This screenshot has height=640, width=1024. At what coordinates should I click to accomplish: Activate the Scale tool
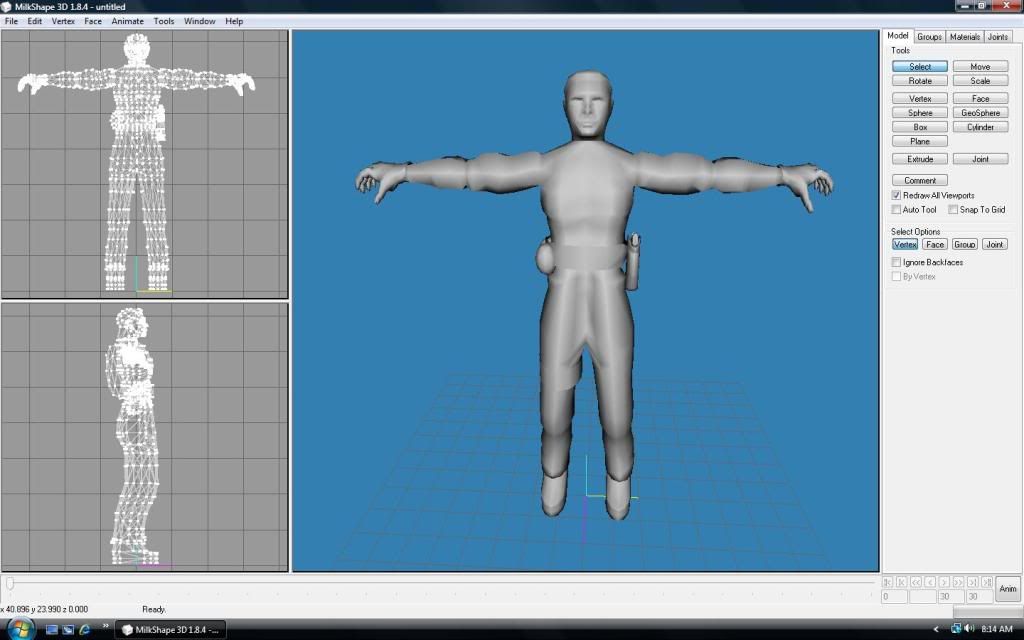(x=980, y=81)
